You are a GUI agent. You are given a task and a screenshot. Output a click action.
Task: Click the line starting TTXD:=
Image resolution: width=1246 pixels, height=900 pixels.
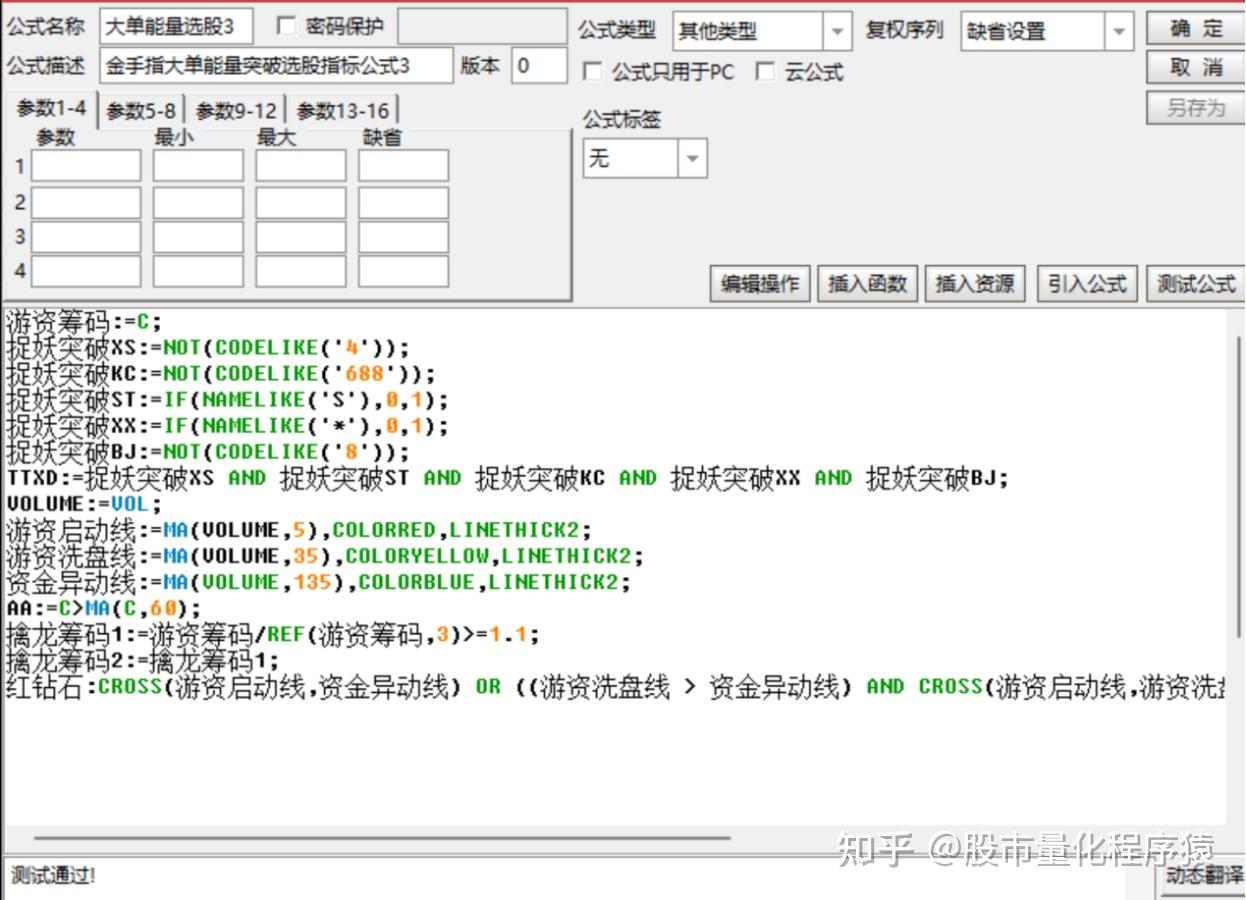(x=507, y=478)
